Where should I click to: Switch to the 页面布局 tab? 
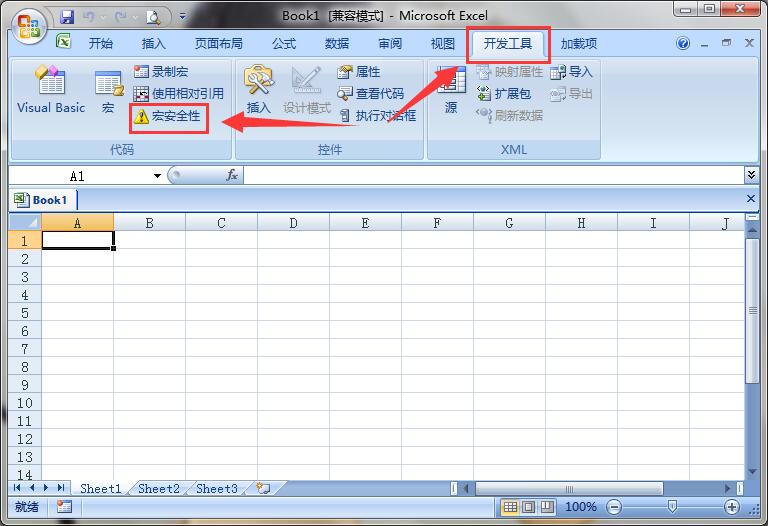tap(218, 44)
